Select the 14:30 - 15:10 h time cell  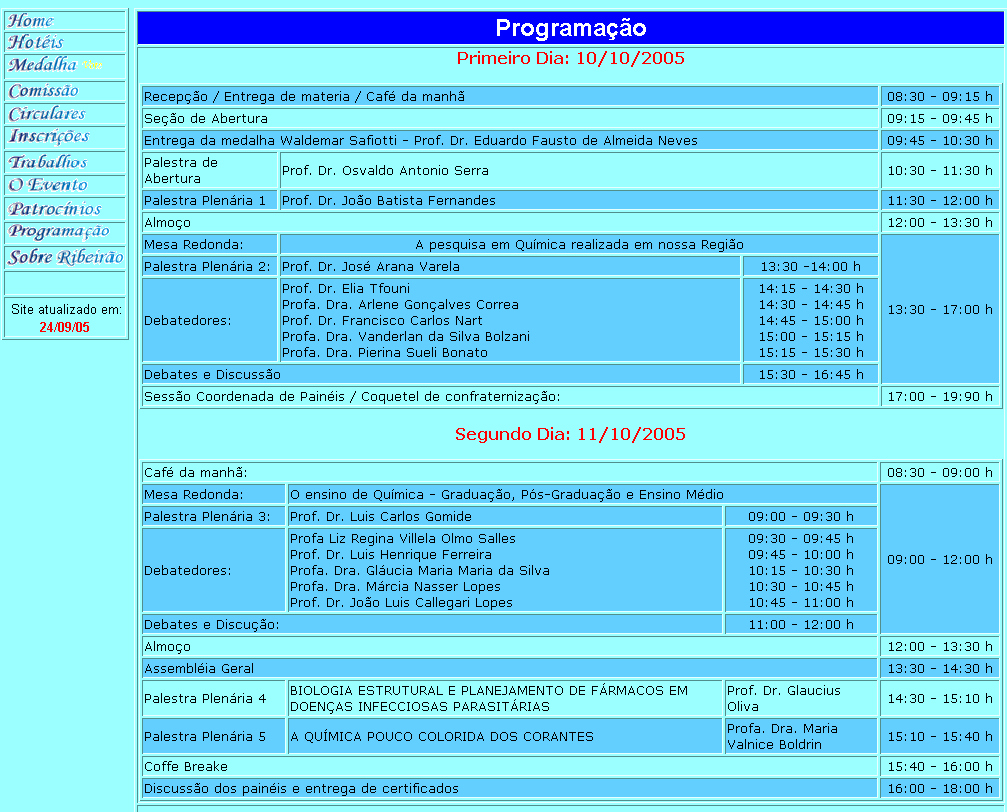940,698
